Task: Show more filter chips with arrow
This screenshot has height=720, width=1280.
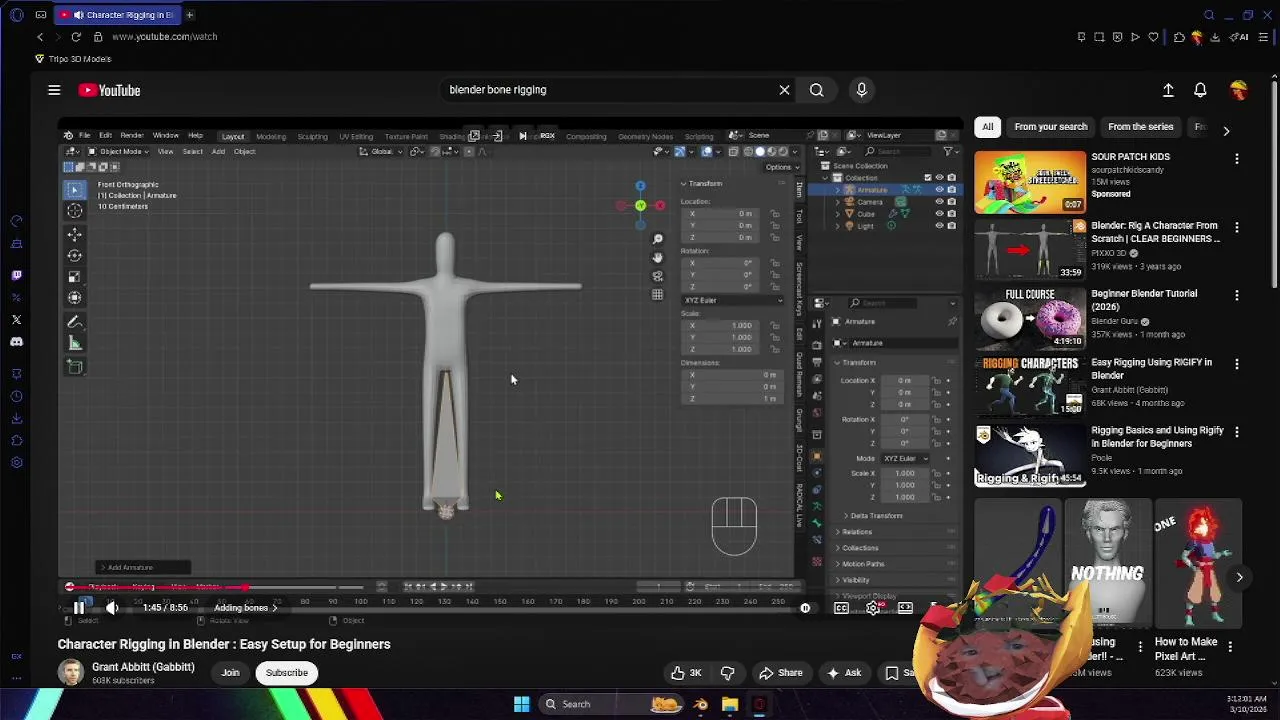Action: [1226, 130]
